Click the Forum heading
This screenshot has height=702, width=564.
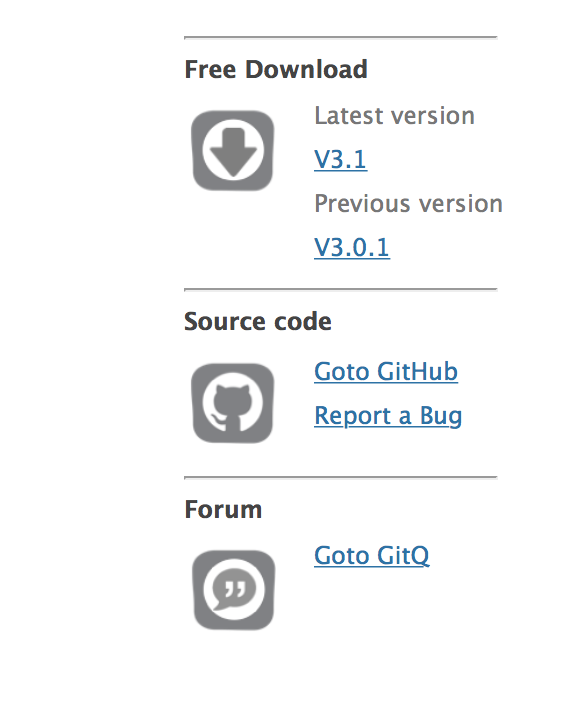223,509
